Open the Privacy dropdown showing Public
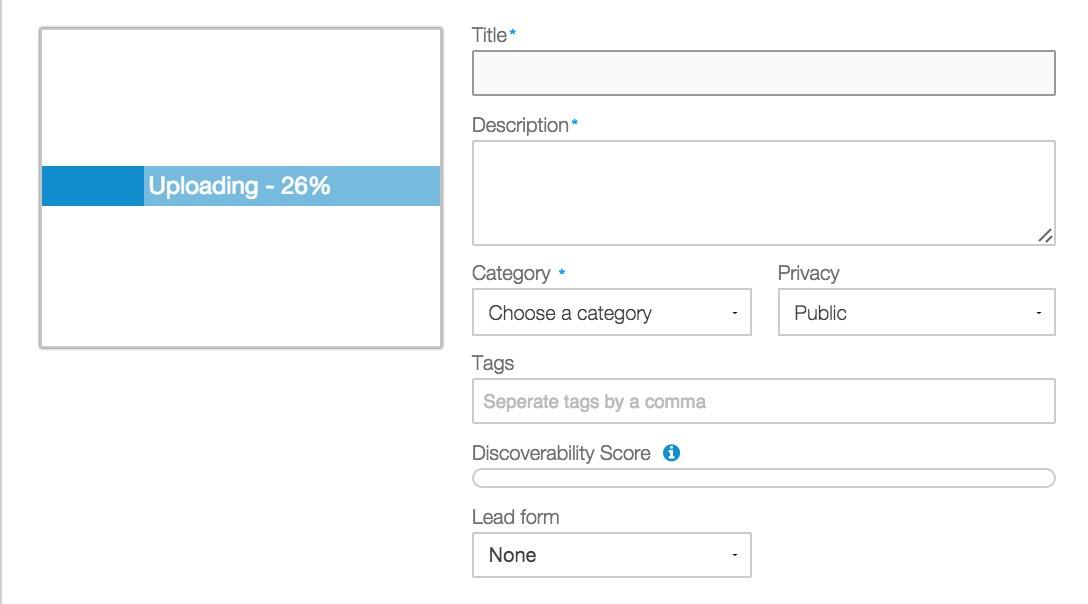Image resolution: width=1088 pixels, height=604 pixels. tap(917, 312)
